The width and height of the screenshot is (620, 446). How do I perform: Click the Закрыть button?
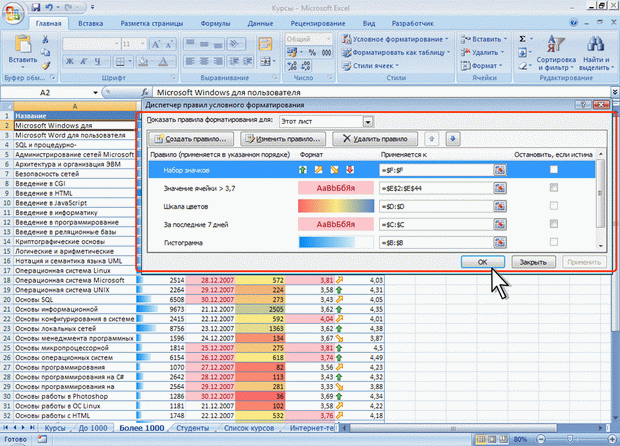pos(533,262)
